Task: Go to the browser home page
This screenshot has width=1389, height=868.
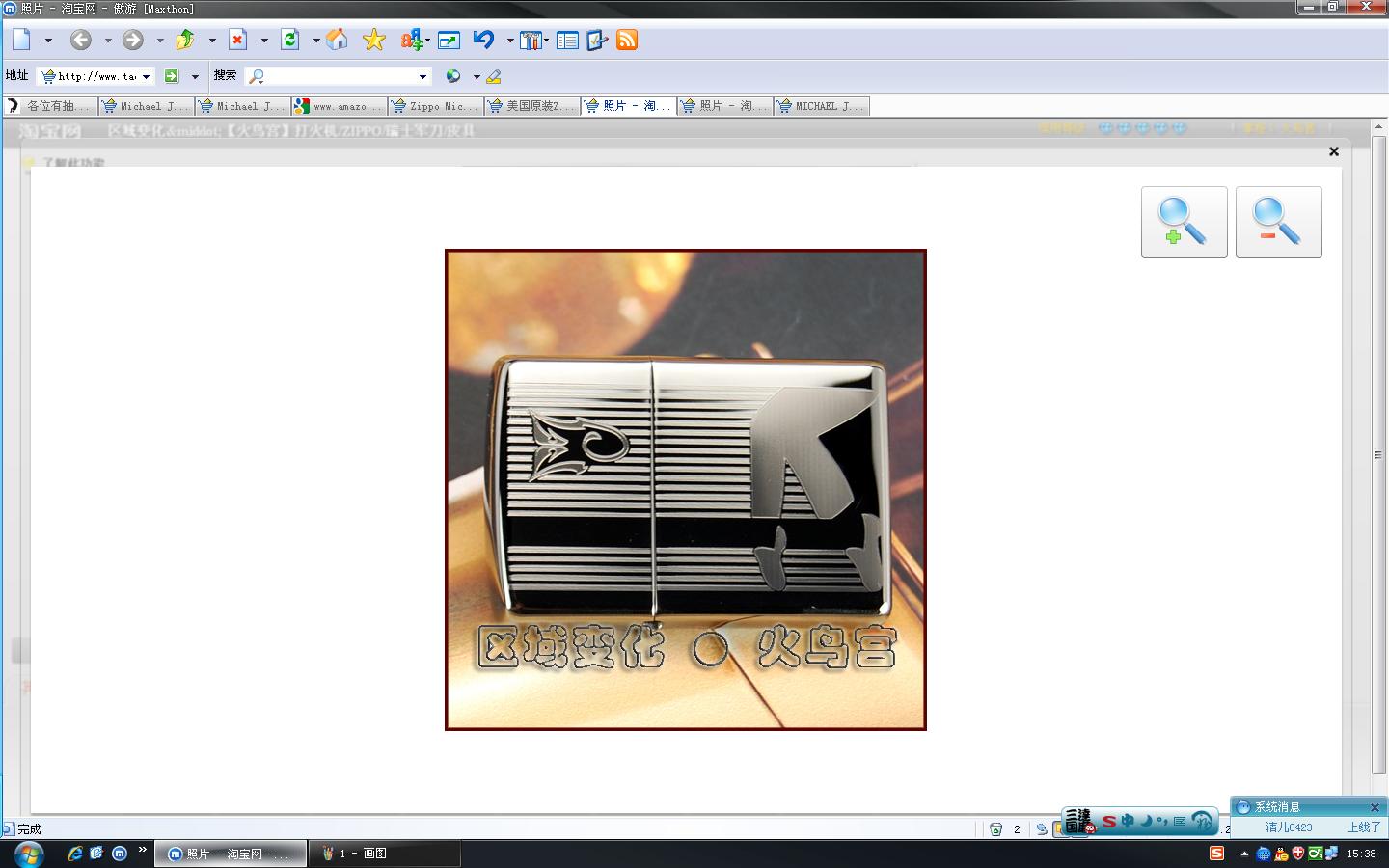Action: click(x=337, y=40)
